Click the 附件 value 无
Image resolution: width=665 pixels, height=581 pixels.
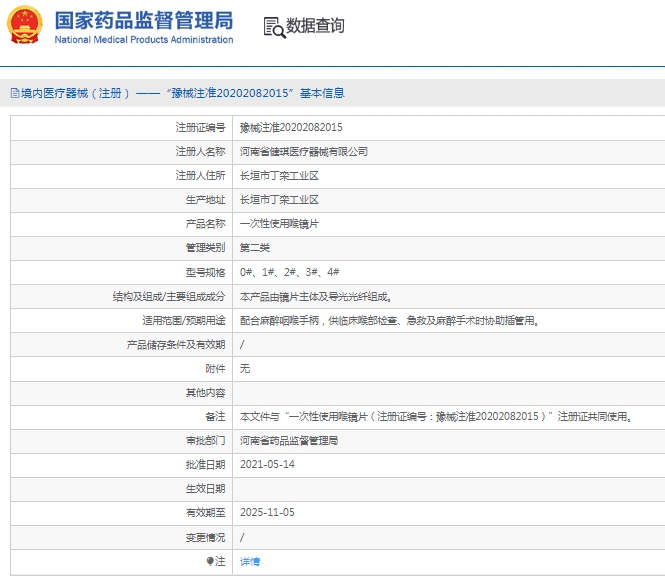pyautogui.click(x=245, y=369)
